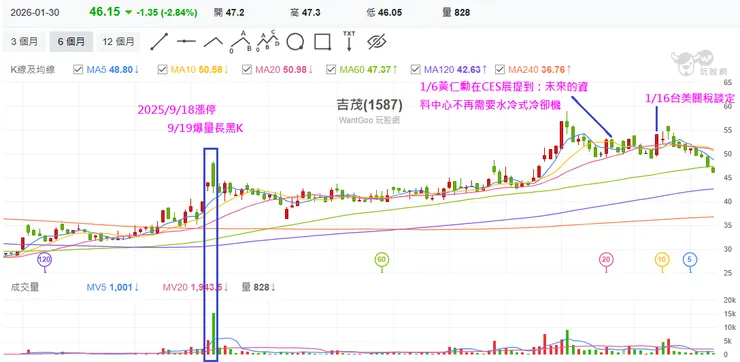Viewport: 740px width, 362px height.
Task: Uncheck the MA20 moving average checkbox
Action: (x=246, y=70)
